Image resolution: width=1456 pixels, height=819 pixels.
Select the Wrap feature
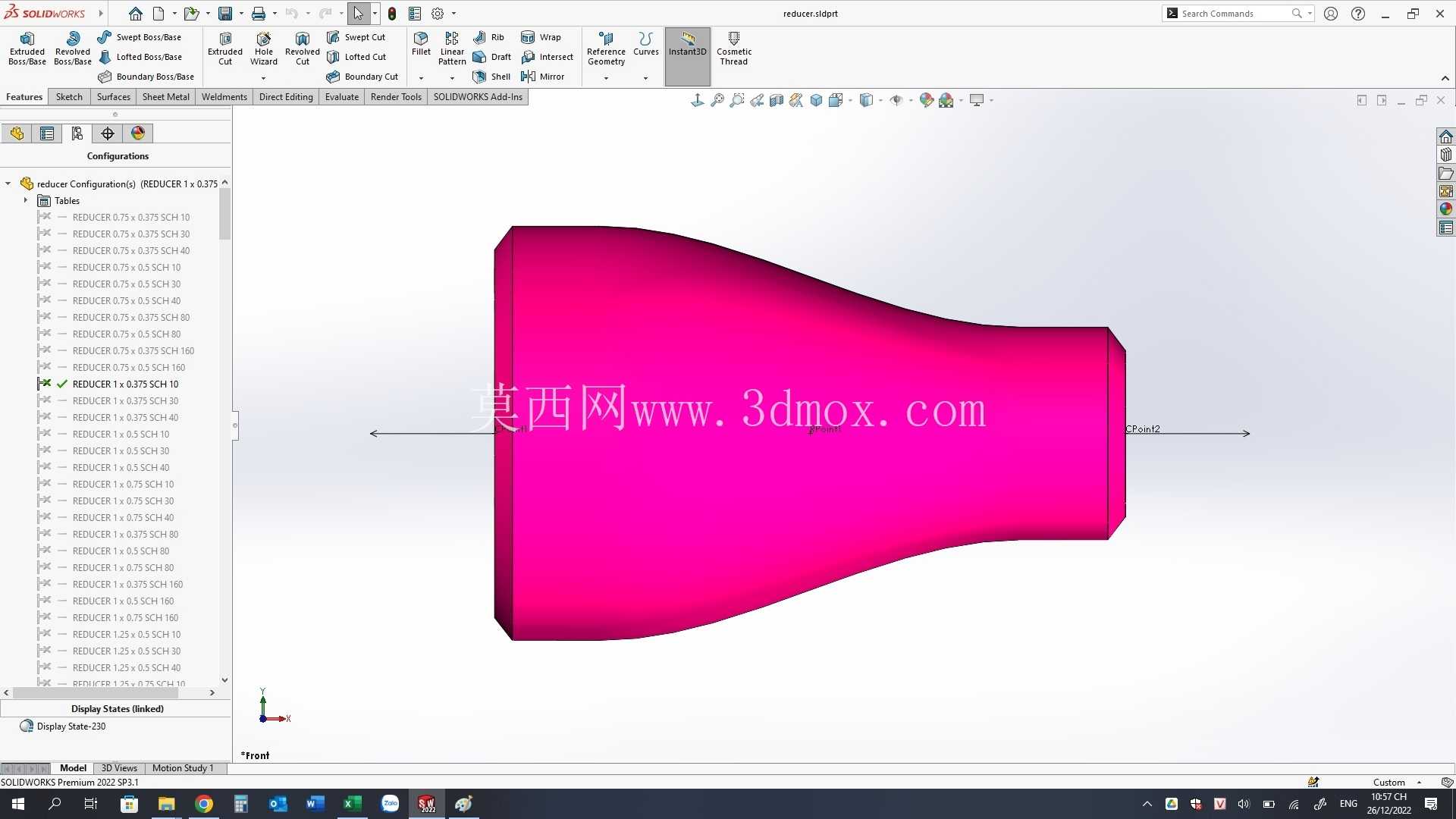(x=541, y=37)
